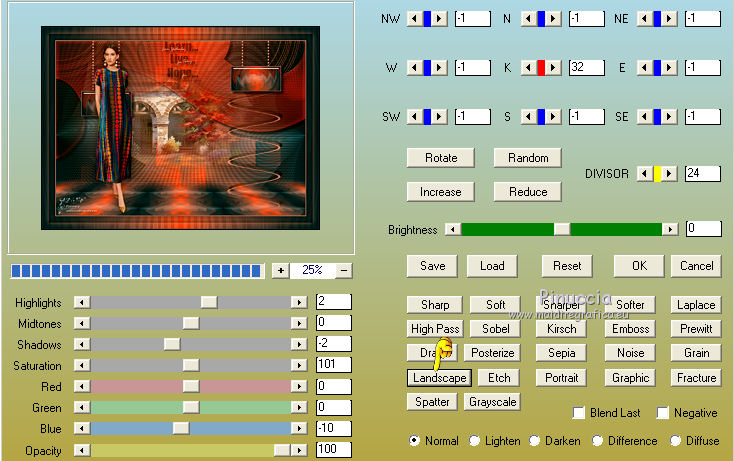Viewport: 734px width, 461px height.
Task: Apply the Sobel preset
Action: pos(496,329)
